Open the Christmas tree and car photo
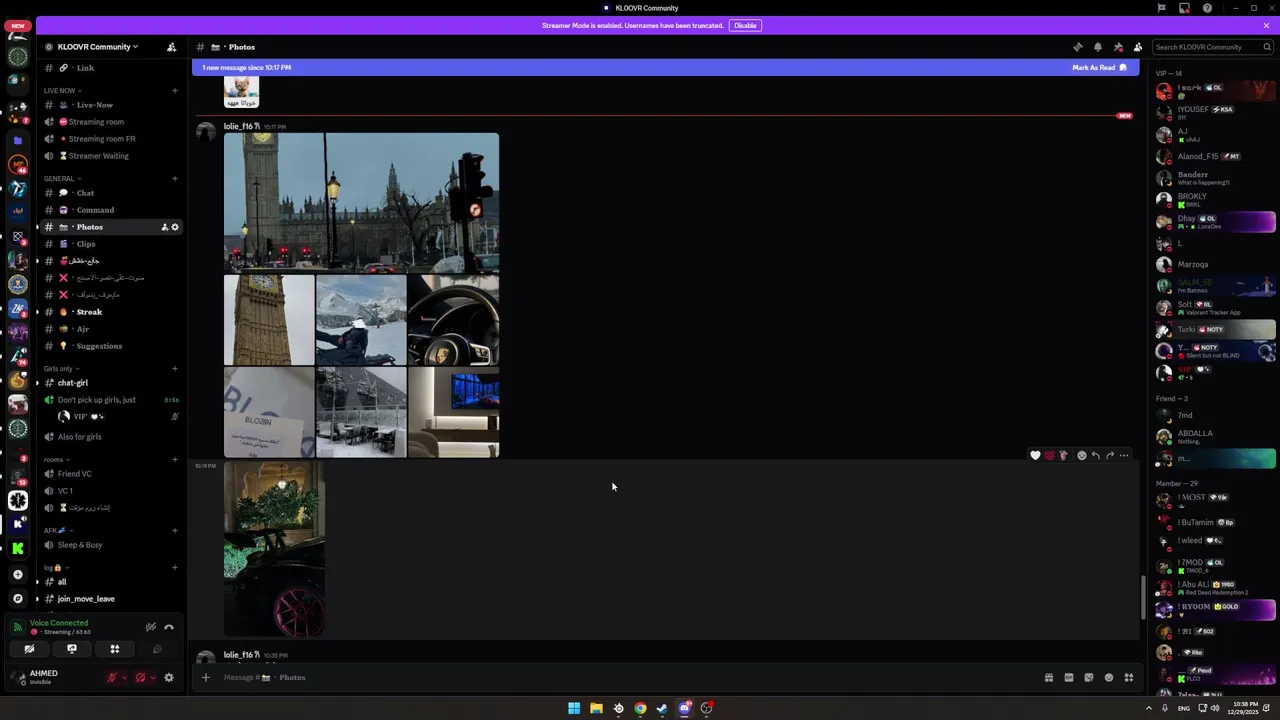1280x720 pixels. coord(275,549)
